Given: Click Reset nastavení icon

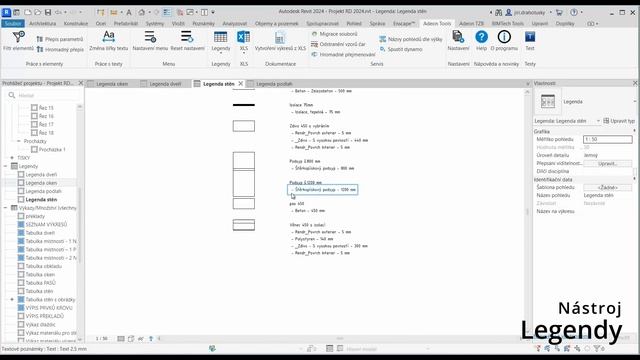Looking at the screenshot, I should (x=187, y=37).
